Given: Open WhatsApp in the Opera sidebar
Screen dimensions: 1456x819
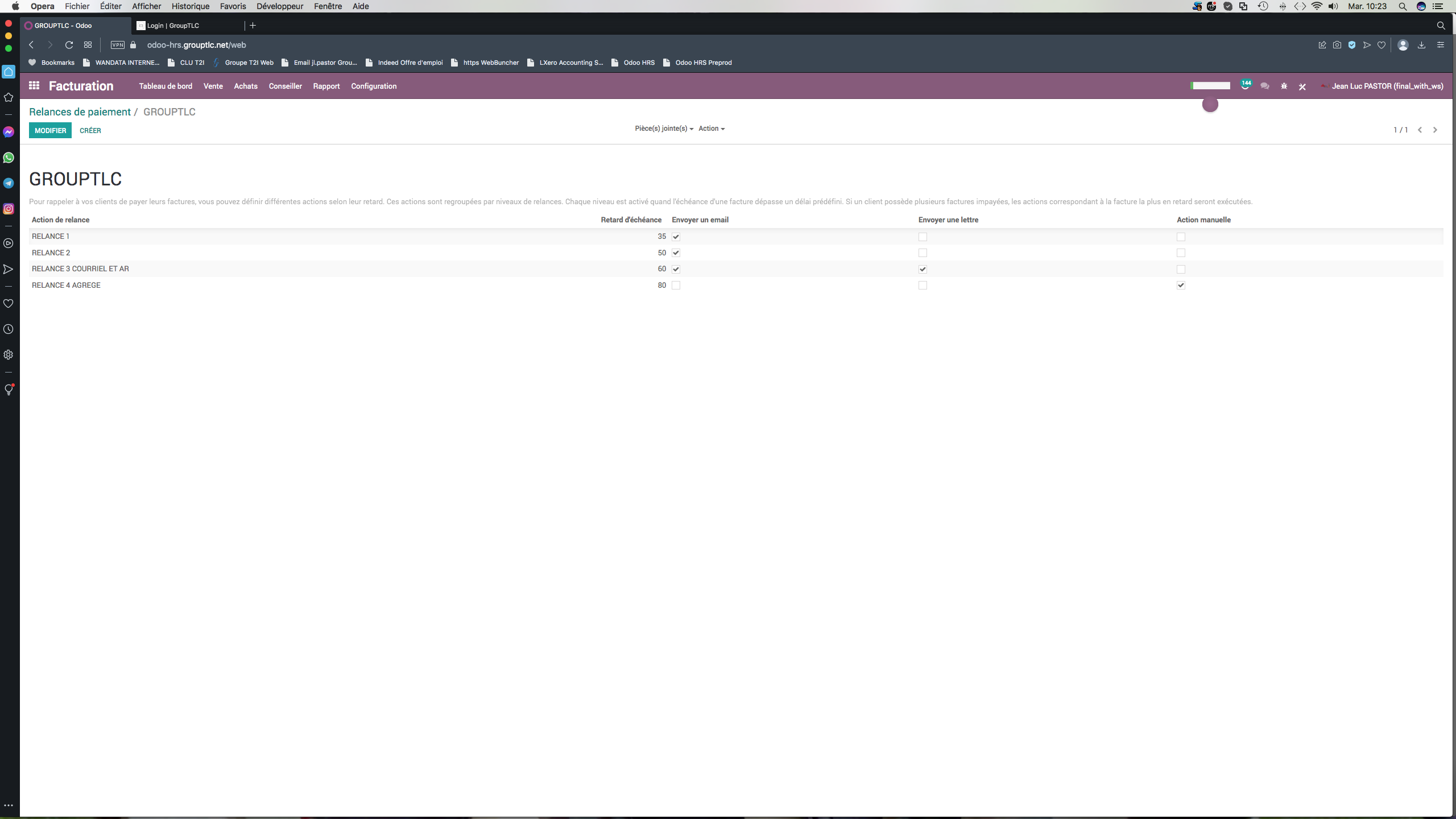Looking at the screenshot, I should coord(9,158).
